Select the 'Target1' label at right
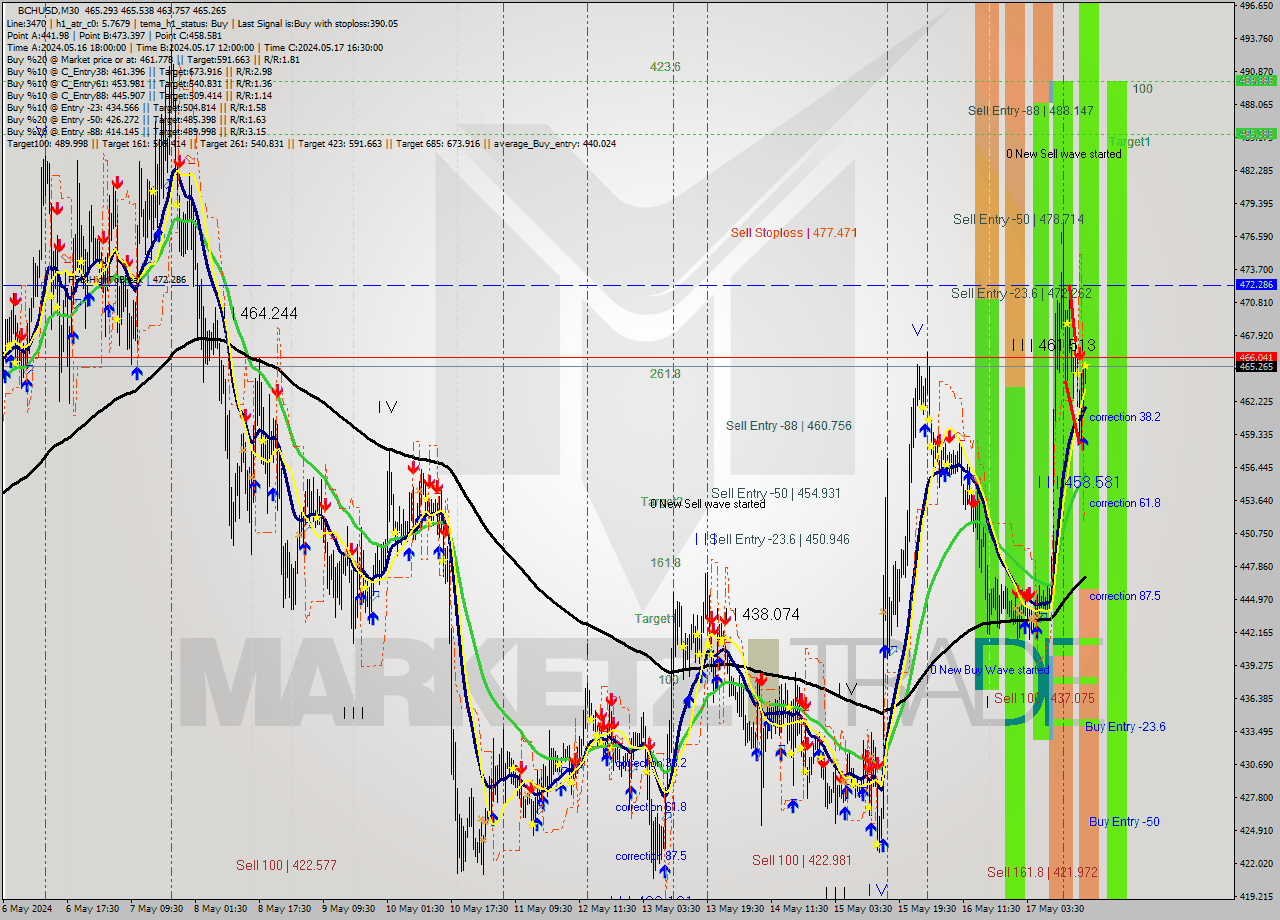Screen dimensions: 1280x920 [1130, 142]
